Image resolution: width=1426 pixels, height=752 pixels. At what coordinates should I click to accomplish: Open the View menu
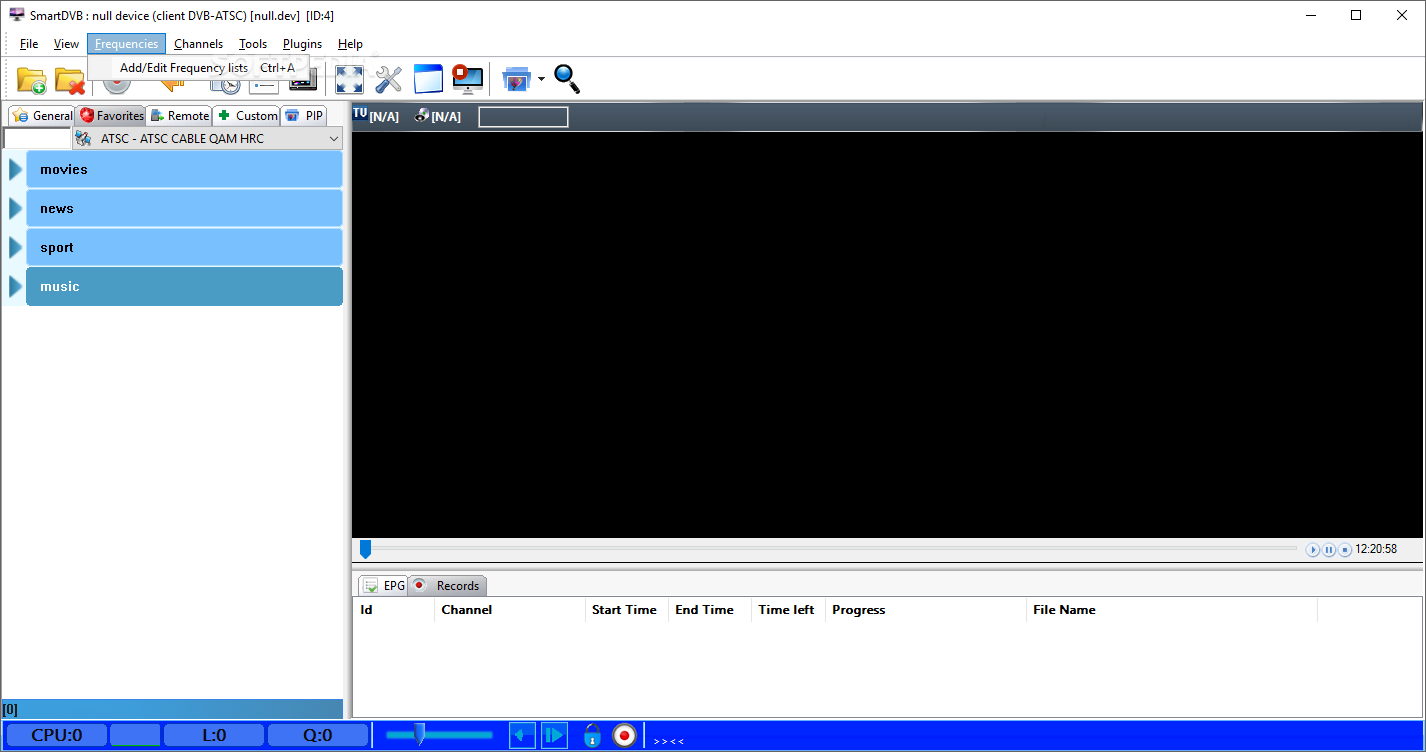pyautogui.click(x=66, y=44)
